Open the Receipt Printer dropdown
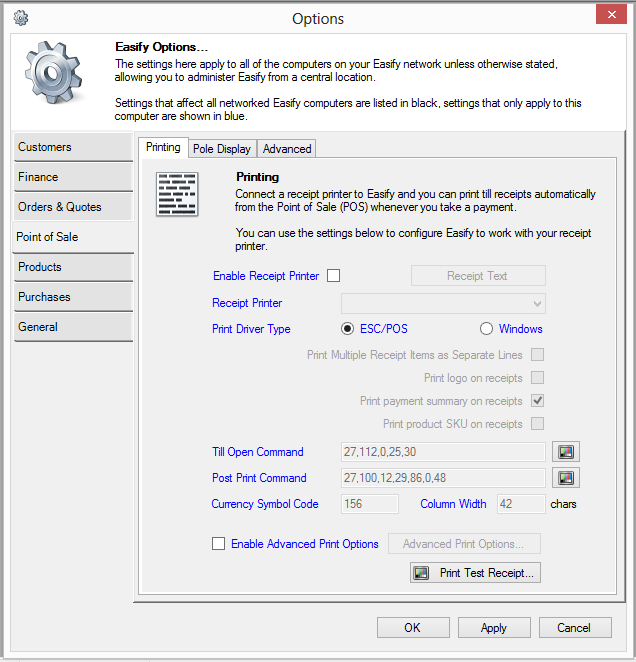The image size is (636, 662). coord(444,303)
